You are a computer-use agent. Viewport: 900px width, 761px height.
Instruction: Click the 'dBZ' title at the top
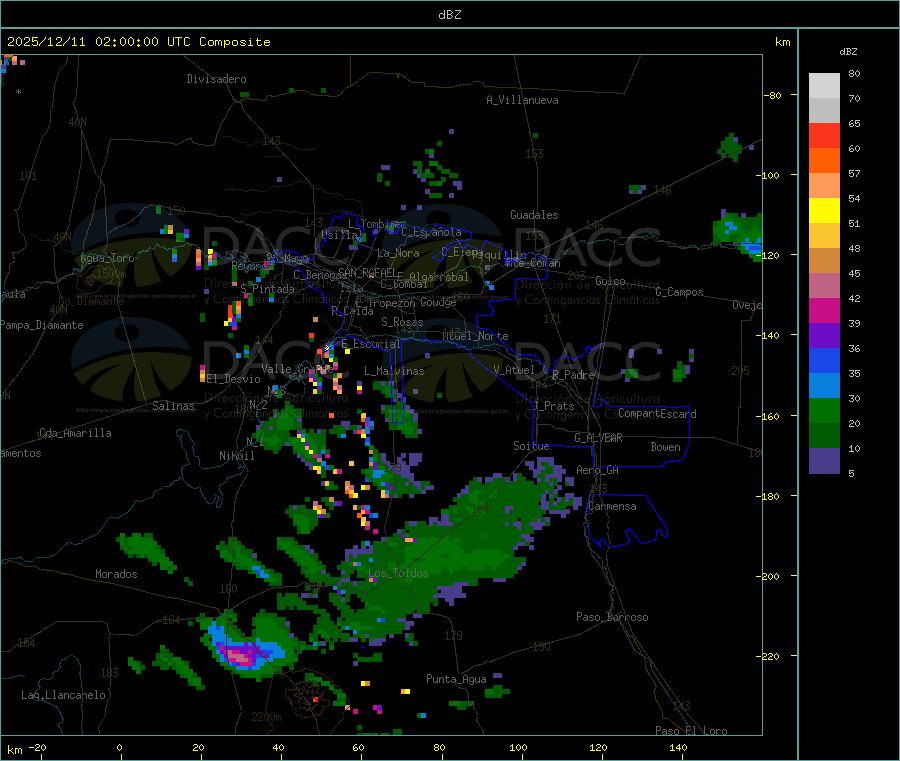[449, 15]
